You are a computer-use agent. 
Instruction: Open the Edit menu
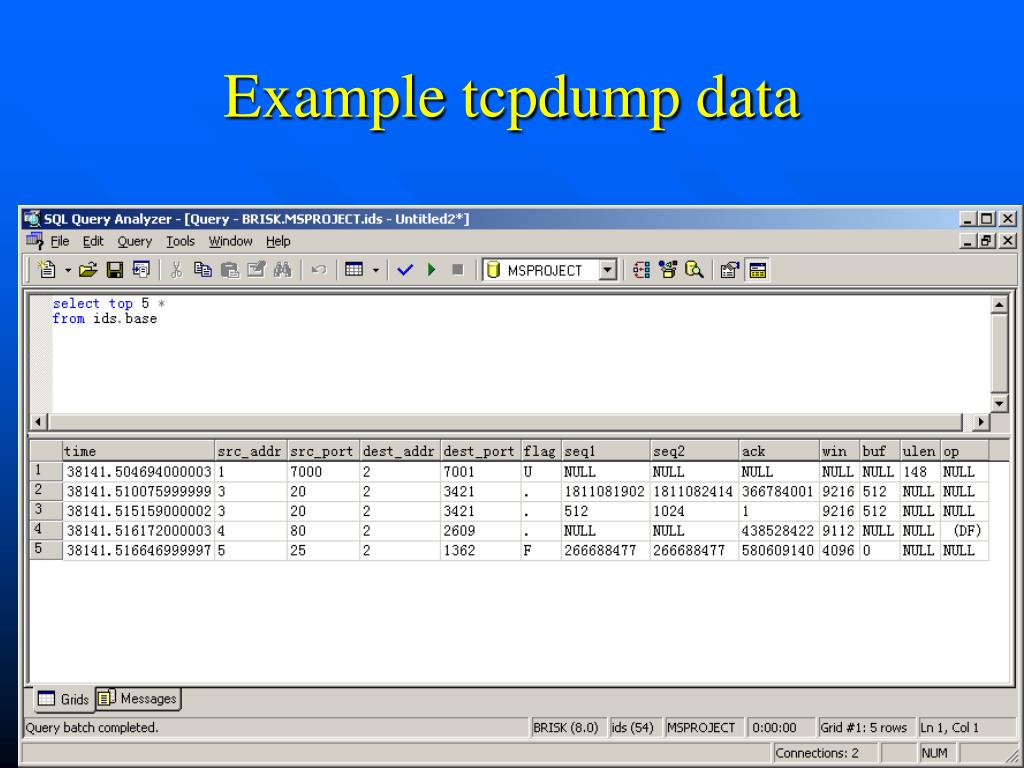93,242
